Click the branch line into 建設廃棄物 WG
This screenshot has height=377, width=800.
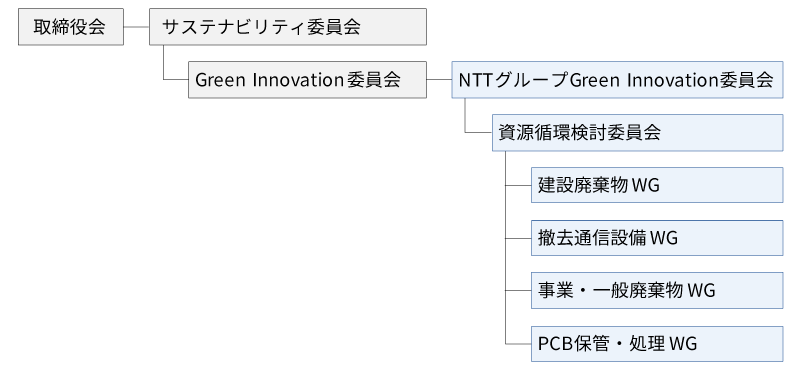coord(518,185)
